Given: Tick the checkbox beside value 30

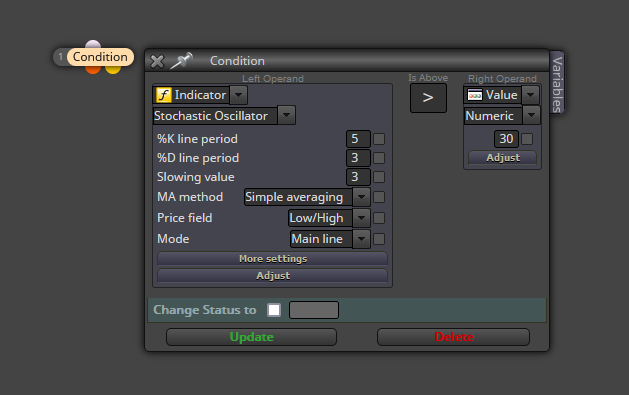Looking at the screenshot, I should pos(527,139).
